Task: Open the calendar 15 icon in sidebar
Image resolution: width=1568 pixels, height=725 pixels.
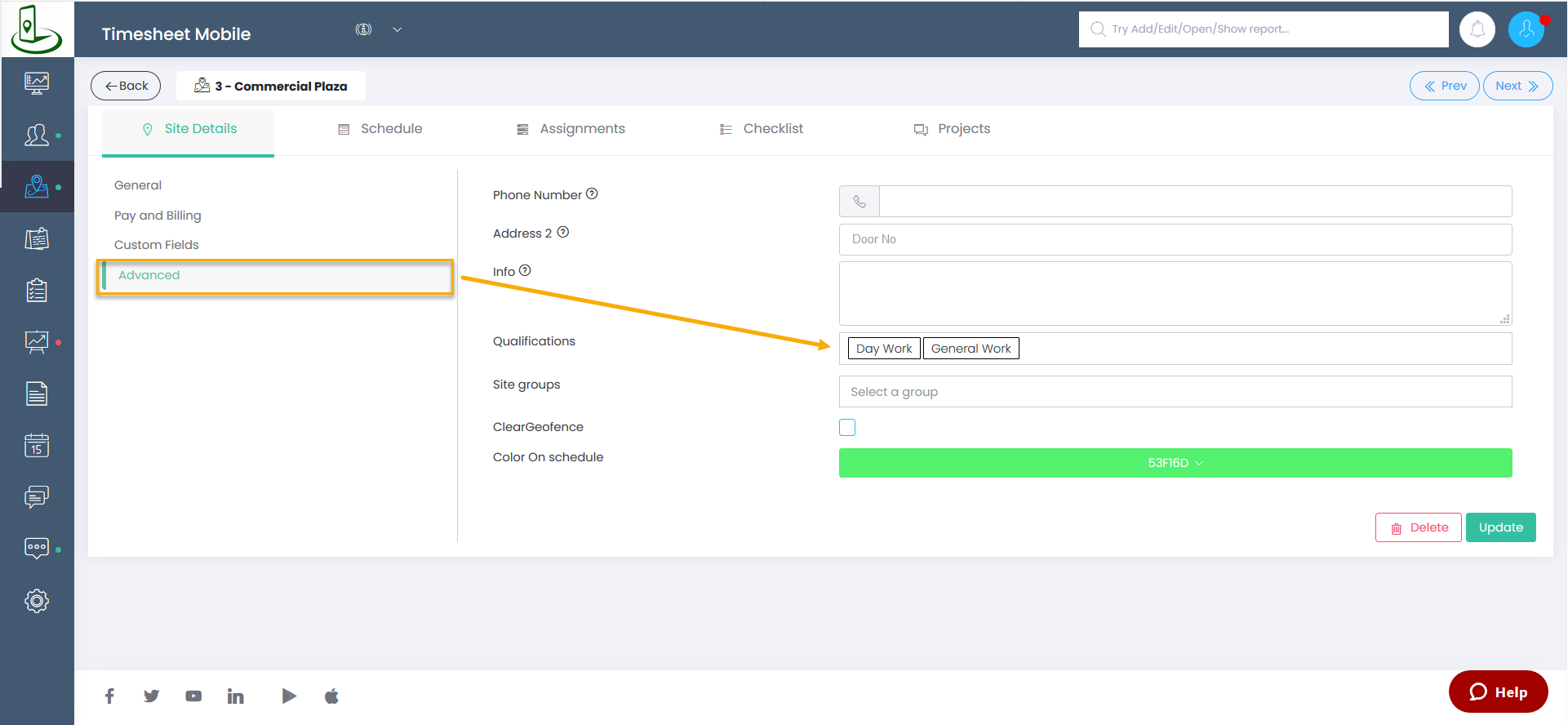Action: 37,446
